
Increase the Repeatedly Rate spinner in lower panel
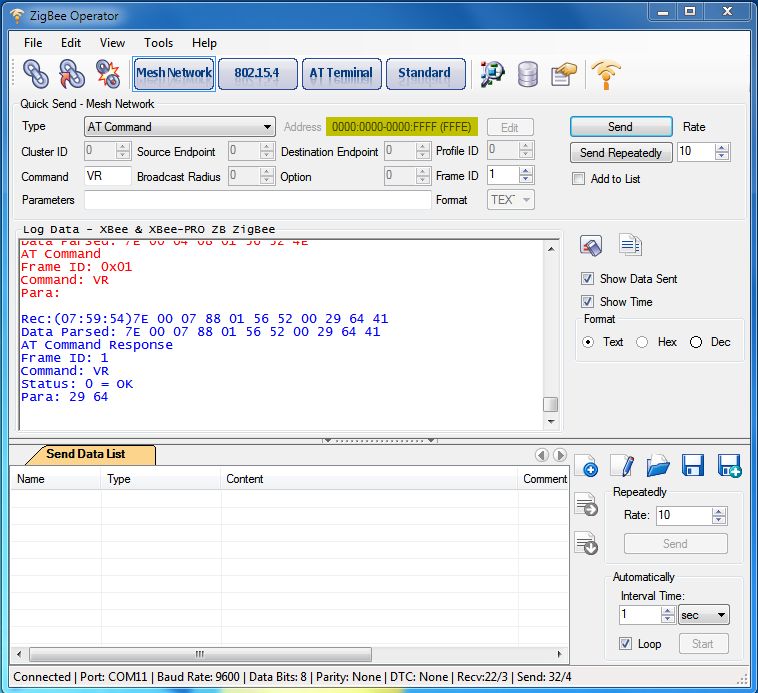tap(718, 511)
